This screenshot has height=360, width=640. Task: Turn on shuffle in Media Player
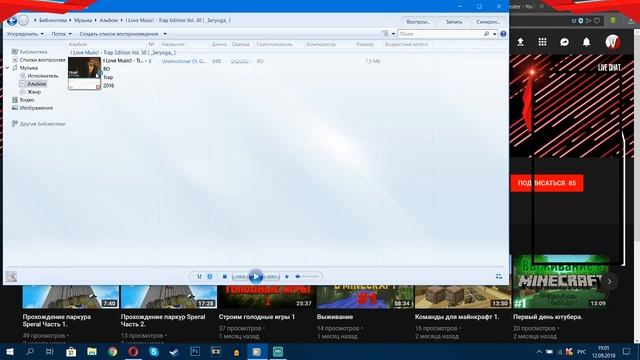tap(199, 276)
